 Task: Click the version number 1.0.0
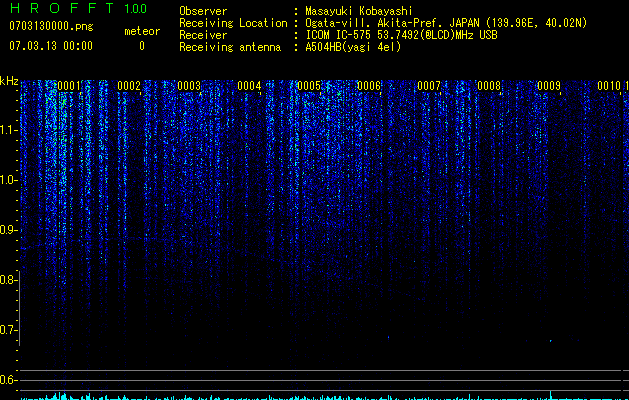tap(136, 9)
